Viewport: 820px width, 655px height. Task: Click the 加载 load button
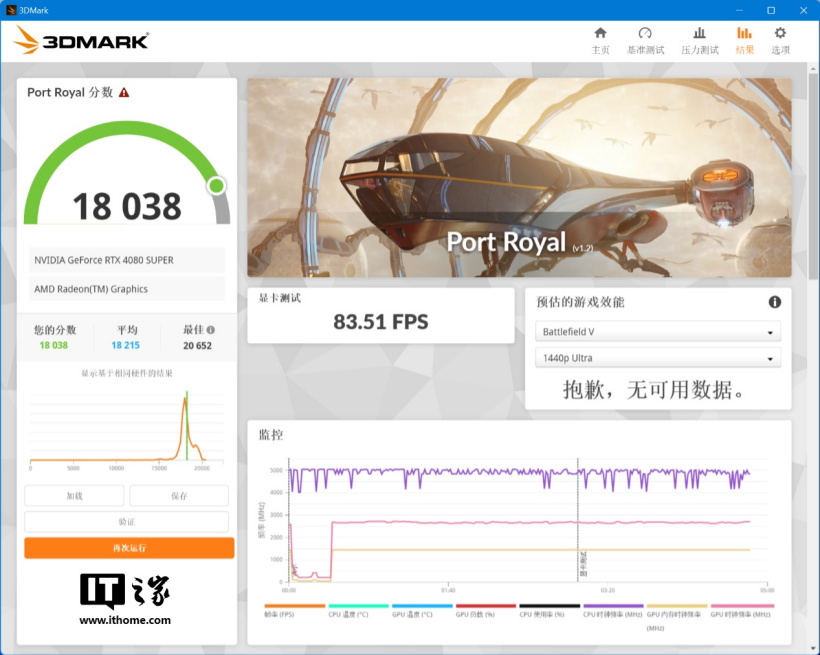click(74, 496)
